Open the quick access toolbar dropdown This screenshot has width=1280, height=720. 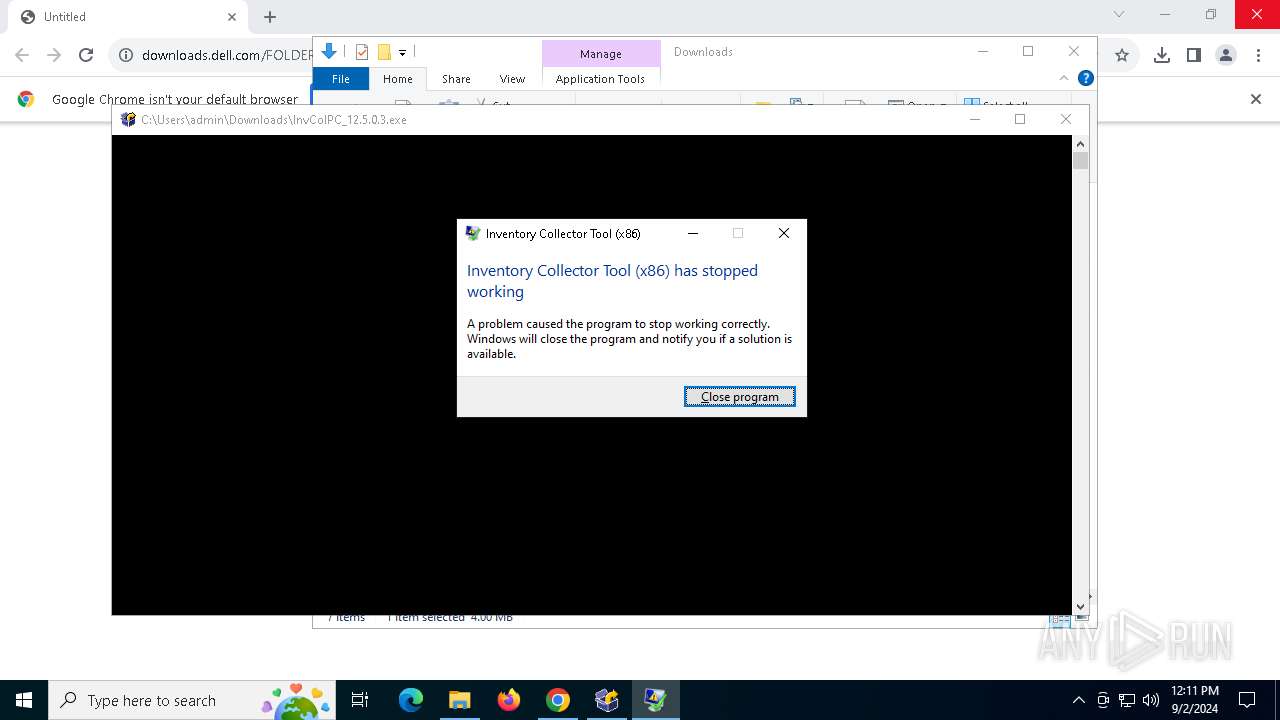pyautogui.click(x=402, y=53)
